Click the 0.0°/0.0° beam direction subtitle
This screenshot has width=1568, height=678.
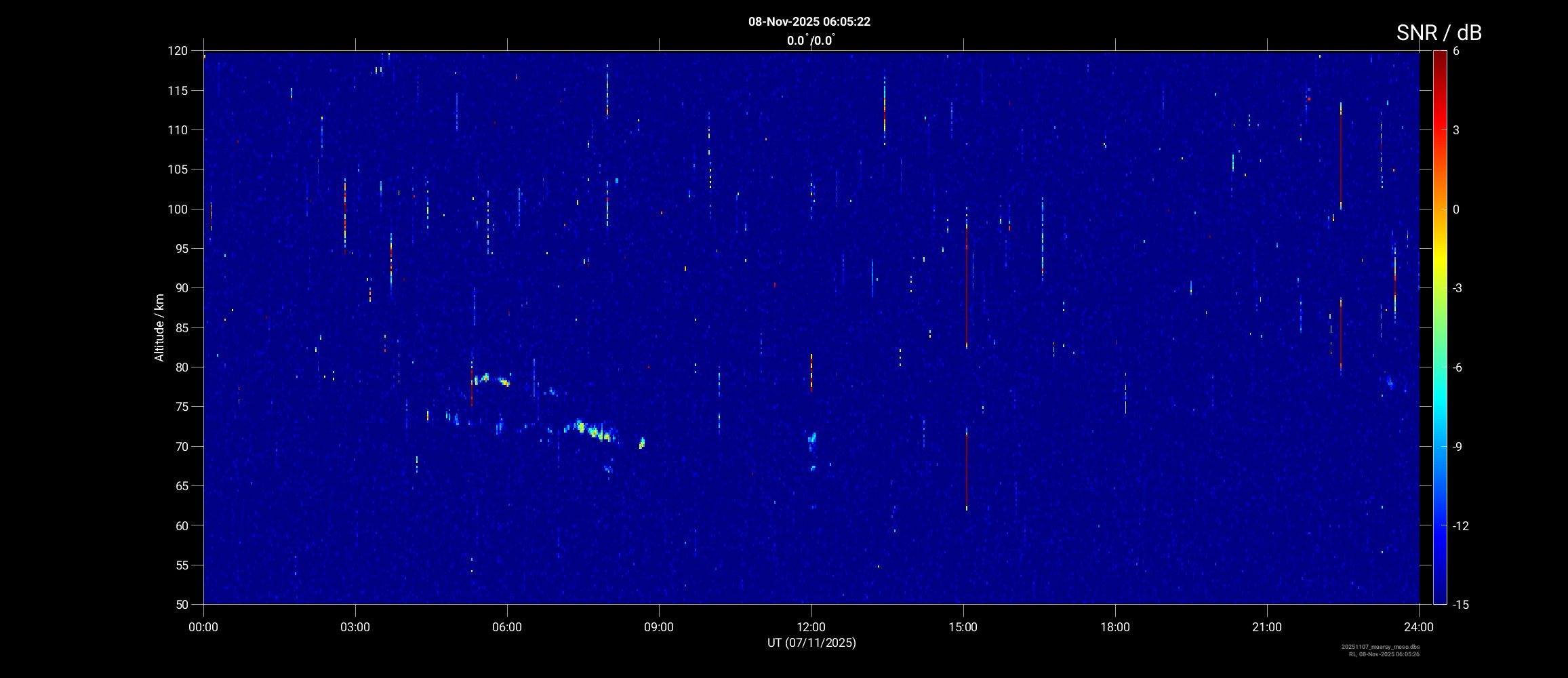(x=810, y=41)
